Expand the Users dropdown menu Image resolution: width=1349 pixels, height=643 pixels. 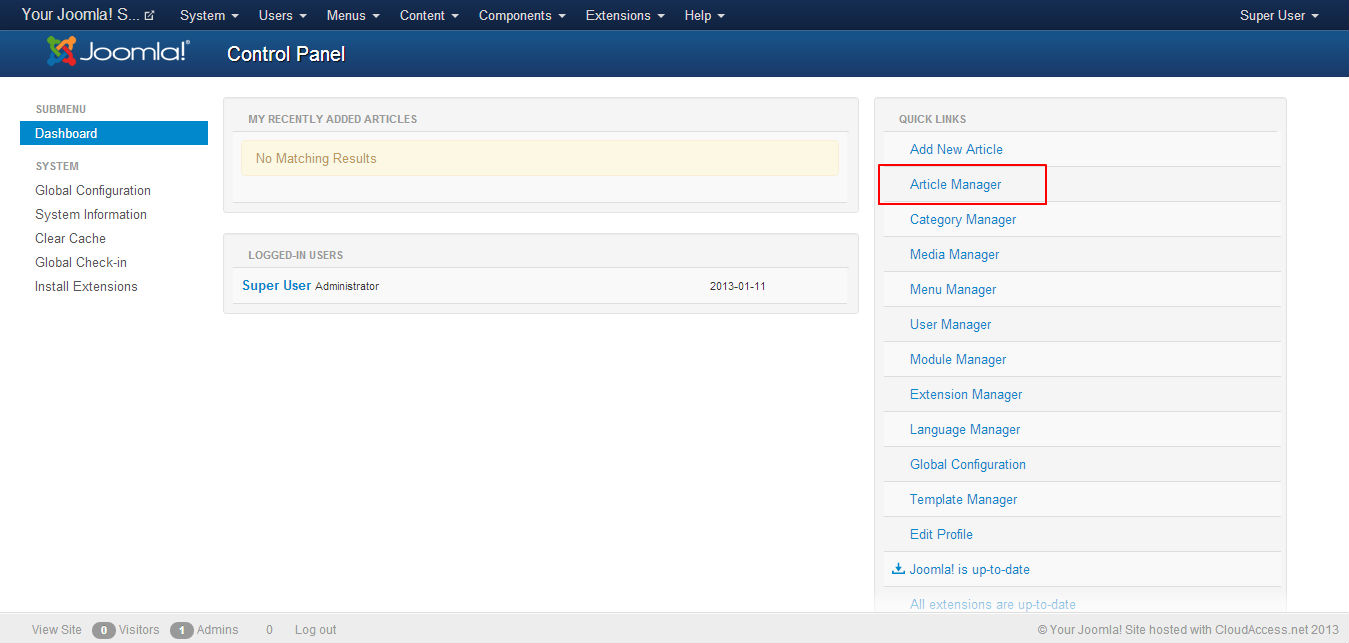coord(283,16)
